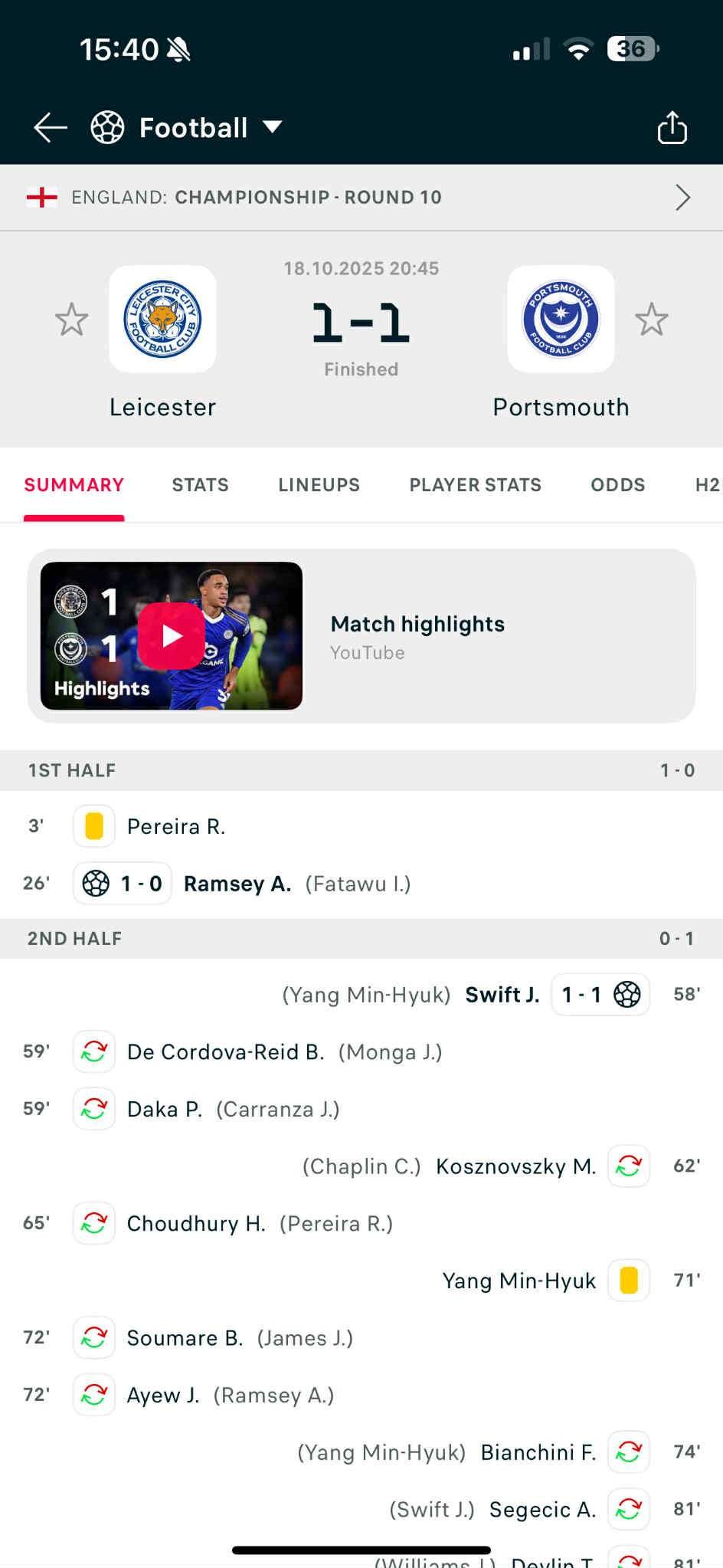Screen dimensions: 723x1568
Task: Select the Player Stats tab
Action: click(475, 485)
